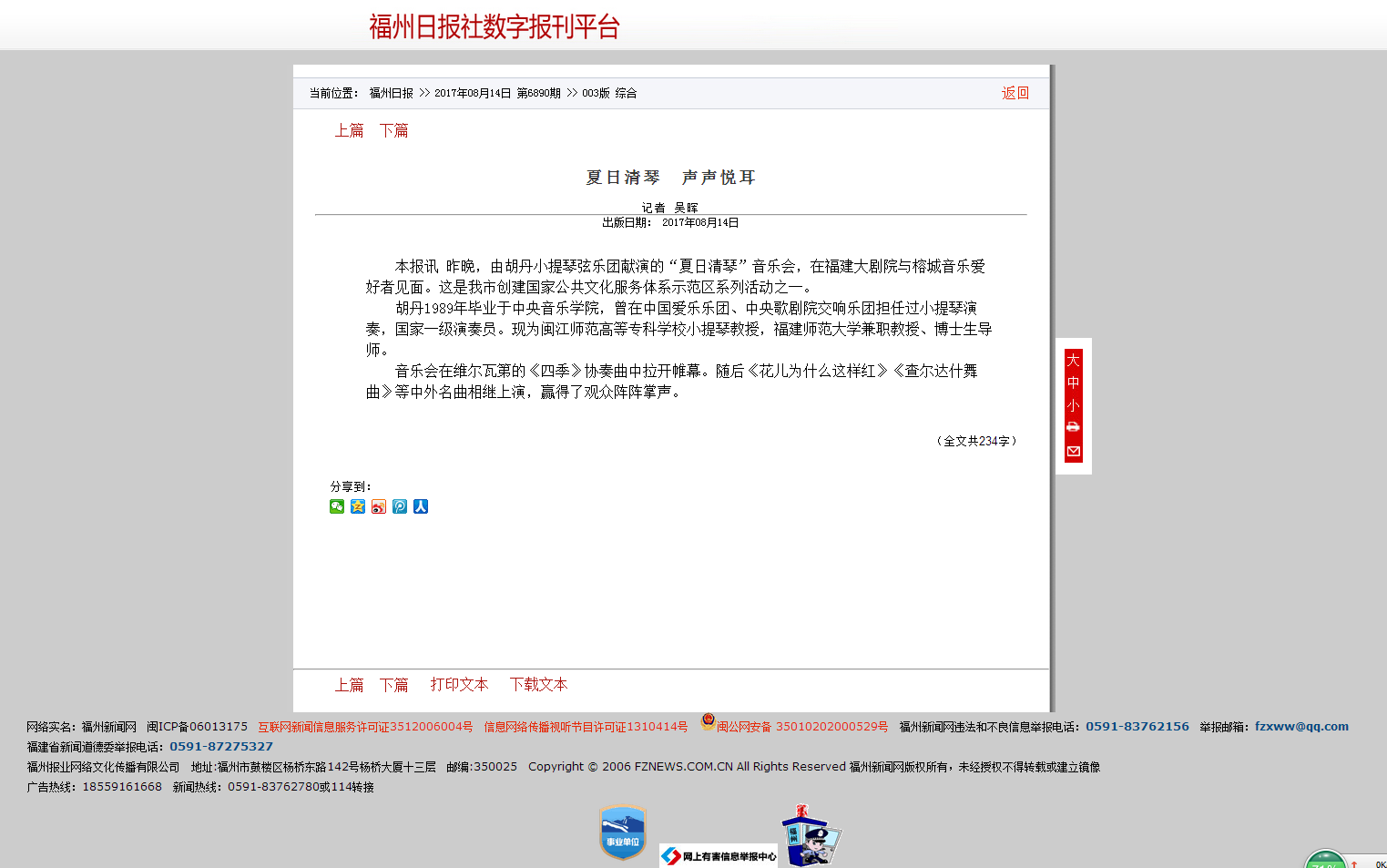Set font size to medium (中)

[x=1073, y=383]
